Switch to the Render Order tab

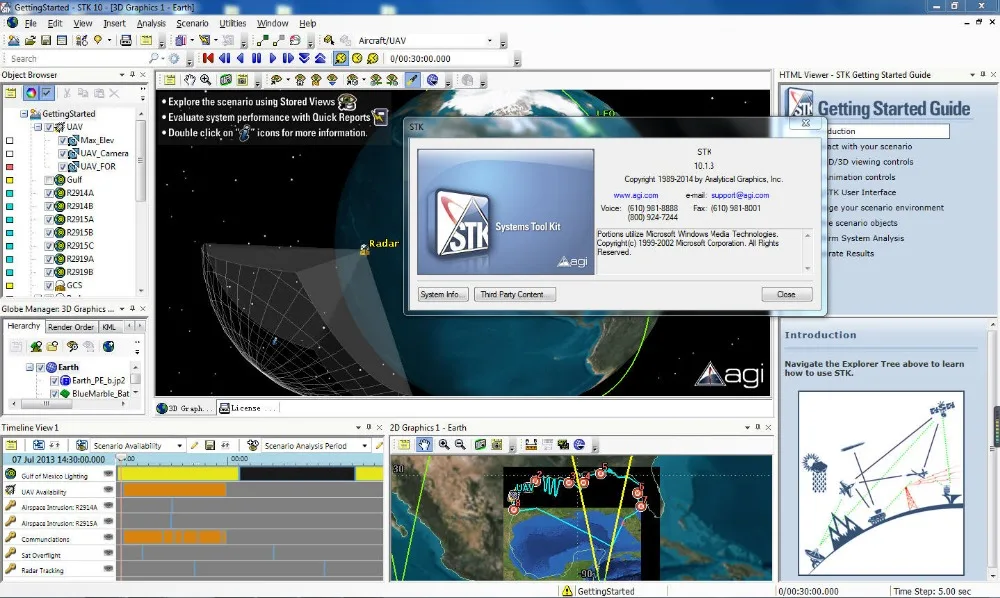[x=71, y=326]
